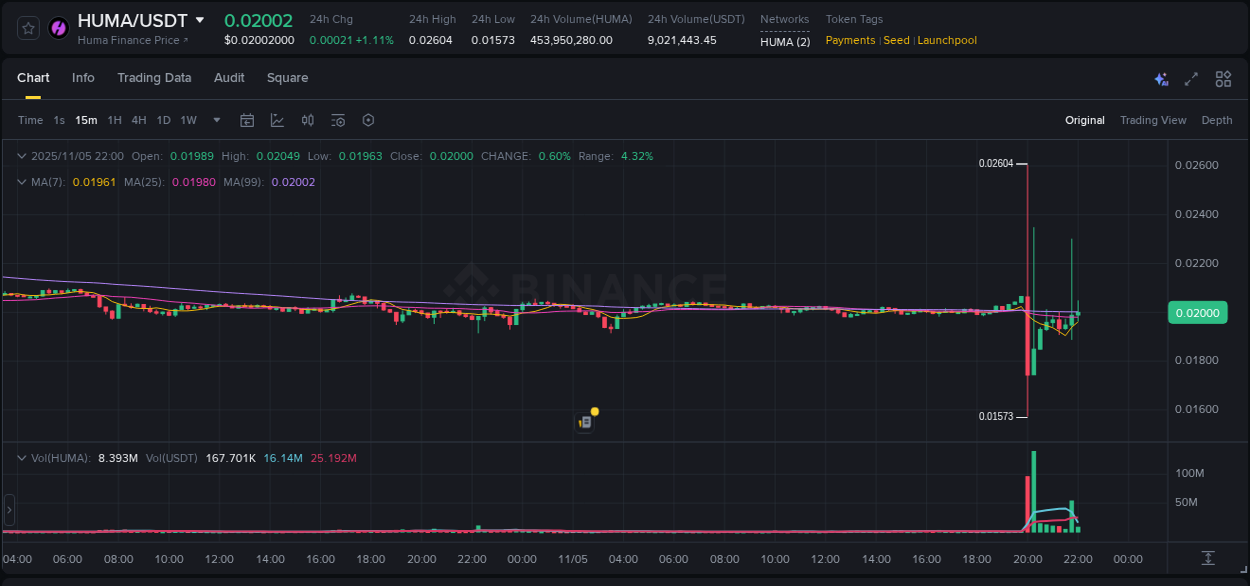Open the extra interval dropdown next to 1W
This screenshot has width=1250, height=586.
[x=215, y=120]
